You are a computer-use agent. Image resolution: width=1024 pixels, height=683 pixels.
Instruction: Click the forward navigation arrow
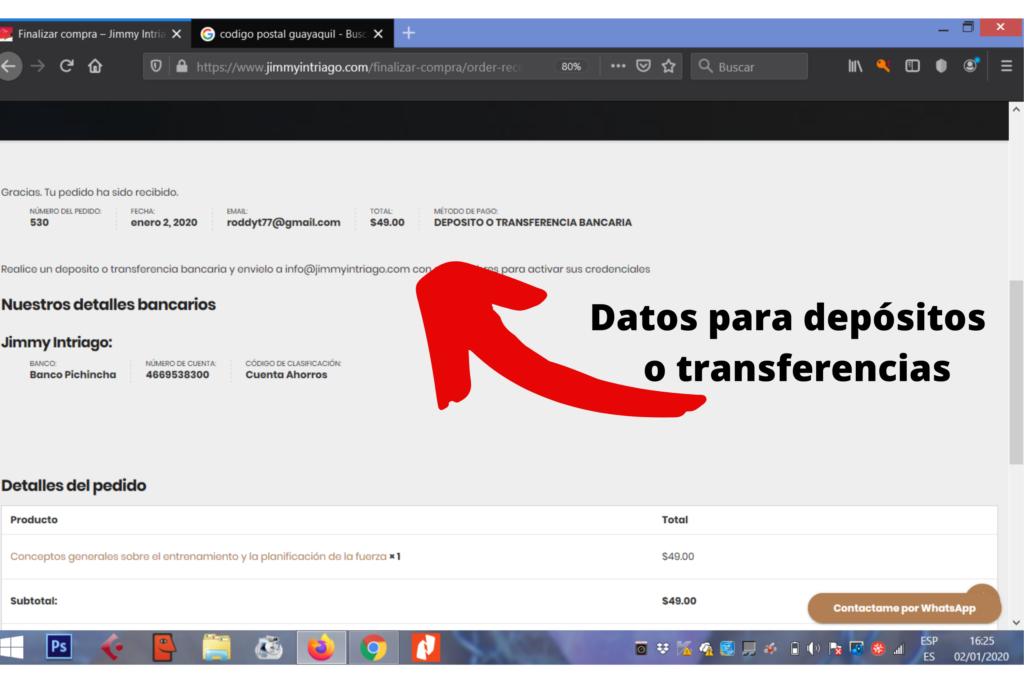coord(38,66)
